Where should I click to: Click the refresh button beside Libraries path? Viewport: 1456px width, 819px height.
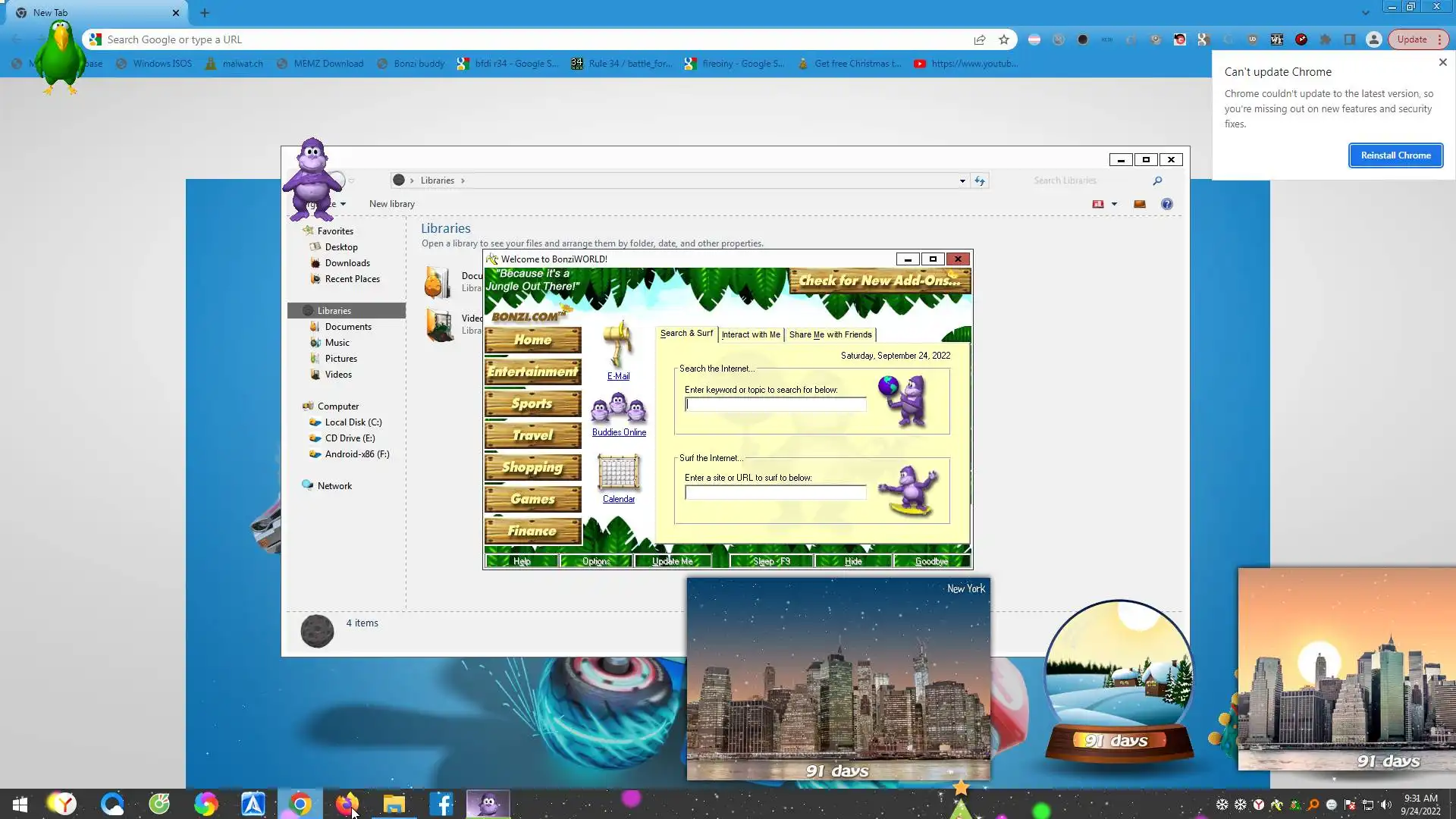(980, 180)
